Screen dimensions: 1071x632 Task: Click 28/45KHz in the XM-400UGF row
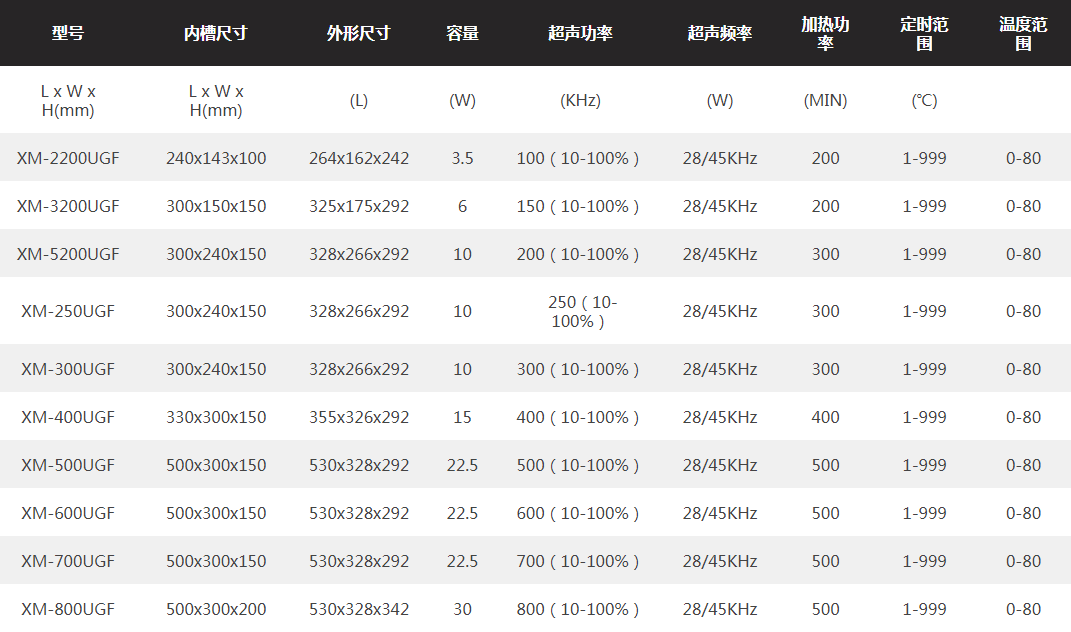pyautogui.click(x=720, y=417)
